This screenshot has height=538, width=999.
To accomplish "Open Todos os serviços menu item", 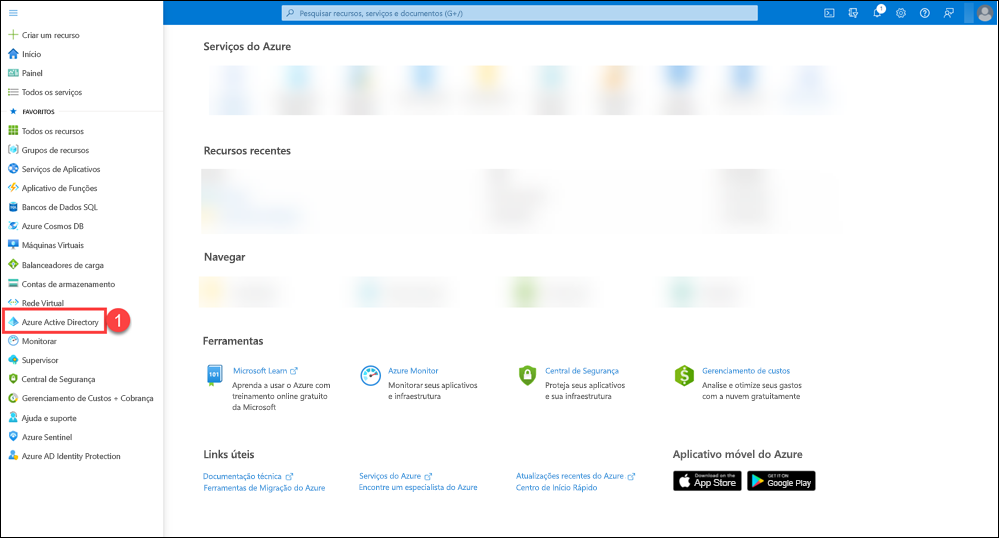I will pyautogui.click(x=51, y=92).
